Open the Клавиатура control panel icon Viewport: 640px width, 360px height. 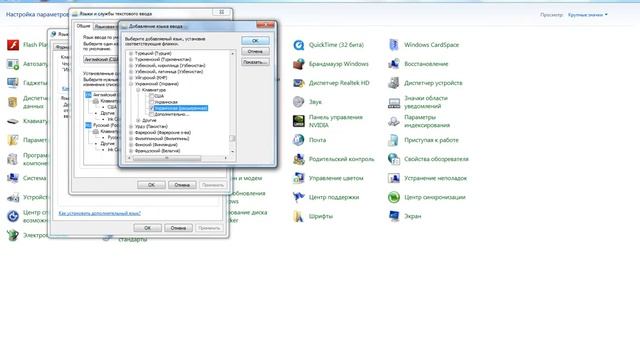[13, 121]
